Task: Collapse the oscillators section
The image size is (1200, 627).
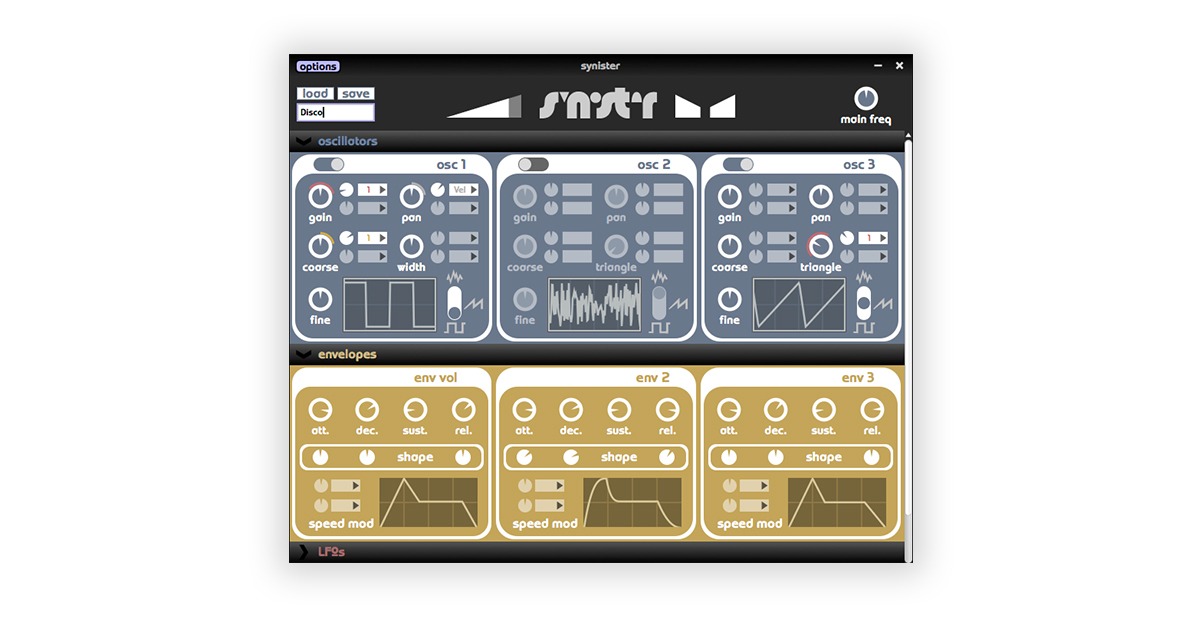Action: point(303,141)
